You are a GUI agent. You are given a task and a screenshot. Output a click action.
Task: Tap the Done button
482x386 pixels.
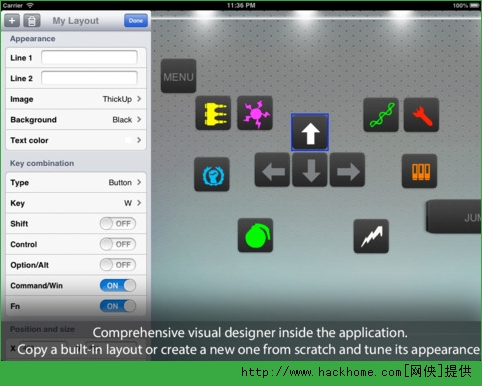(136, 21)
